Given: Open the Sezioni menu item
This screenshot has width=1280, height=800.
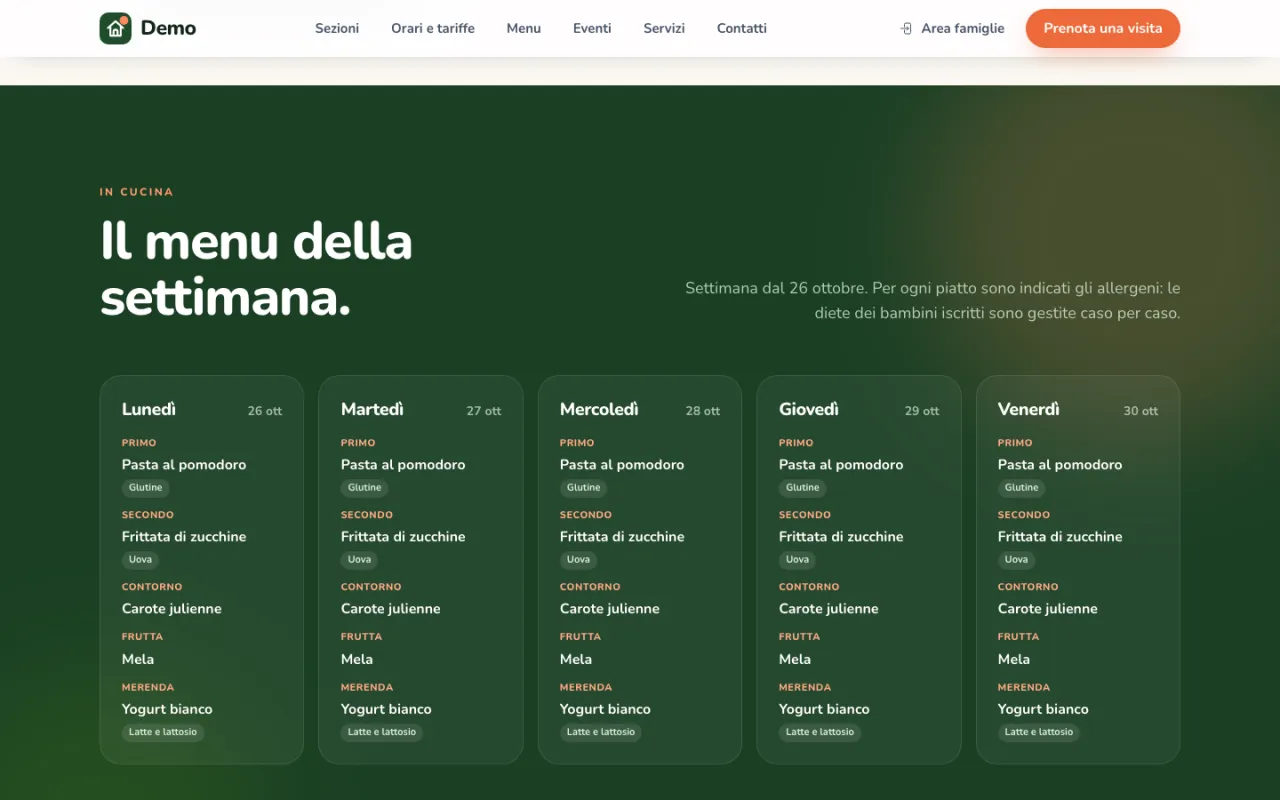Looking at the screenshot, I should tap(337, 28).
